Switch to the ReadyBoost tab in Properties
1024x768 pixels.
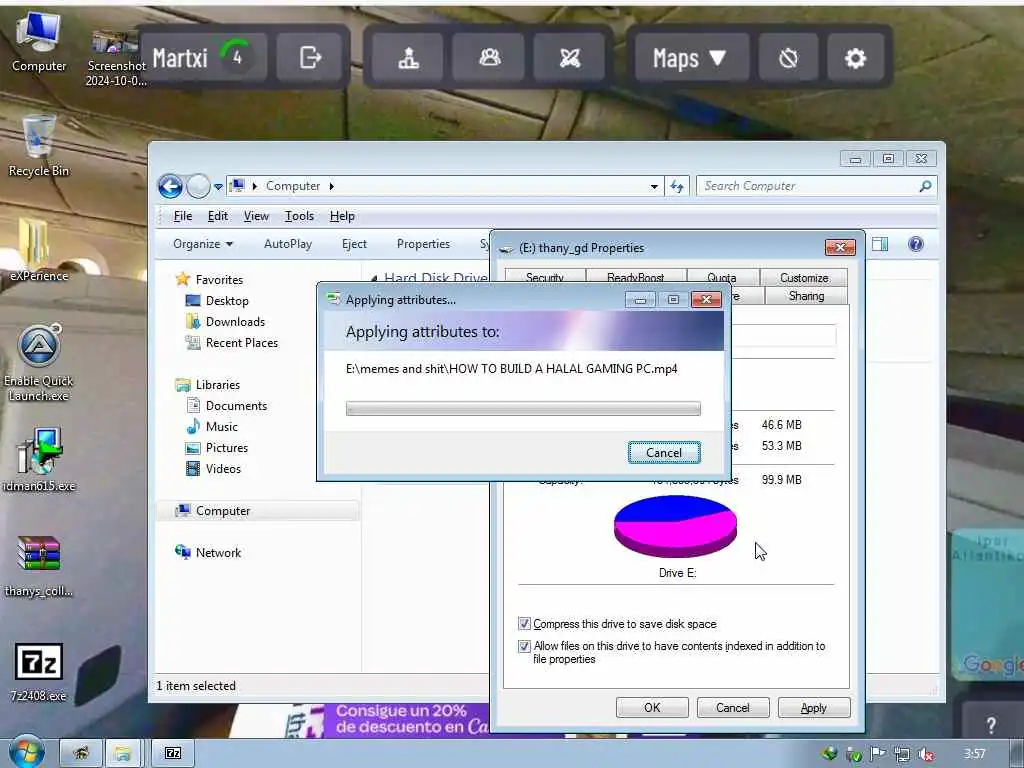coord(635,277)
